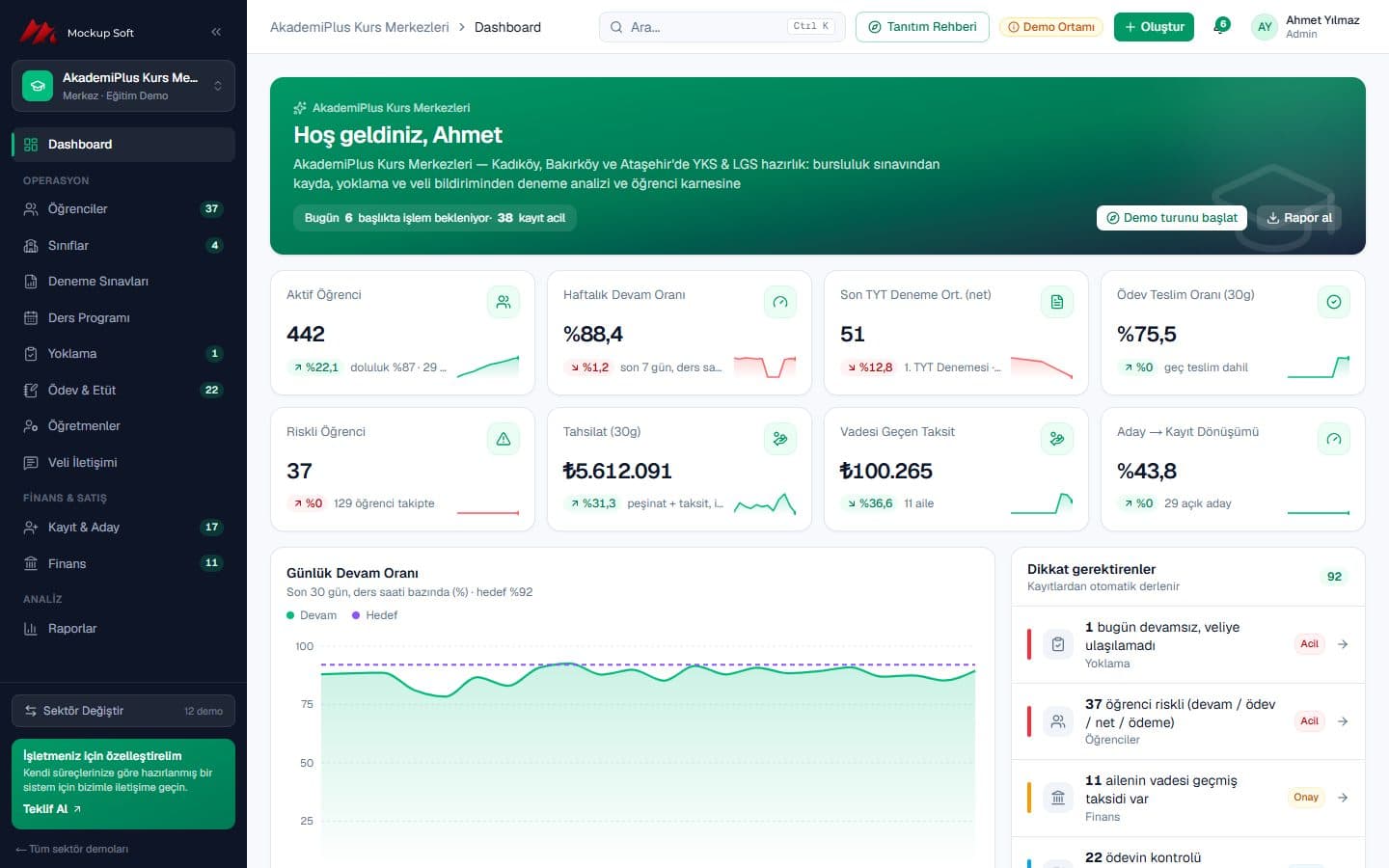Open the Tanıtım Rehberi guide
The width and height of the screenshot is (1389, 868).
[x=922, y=27]
